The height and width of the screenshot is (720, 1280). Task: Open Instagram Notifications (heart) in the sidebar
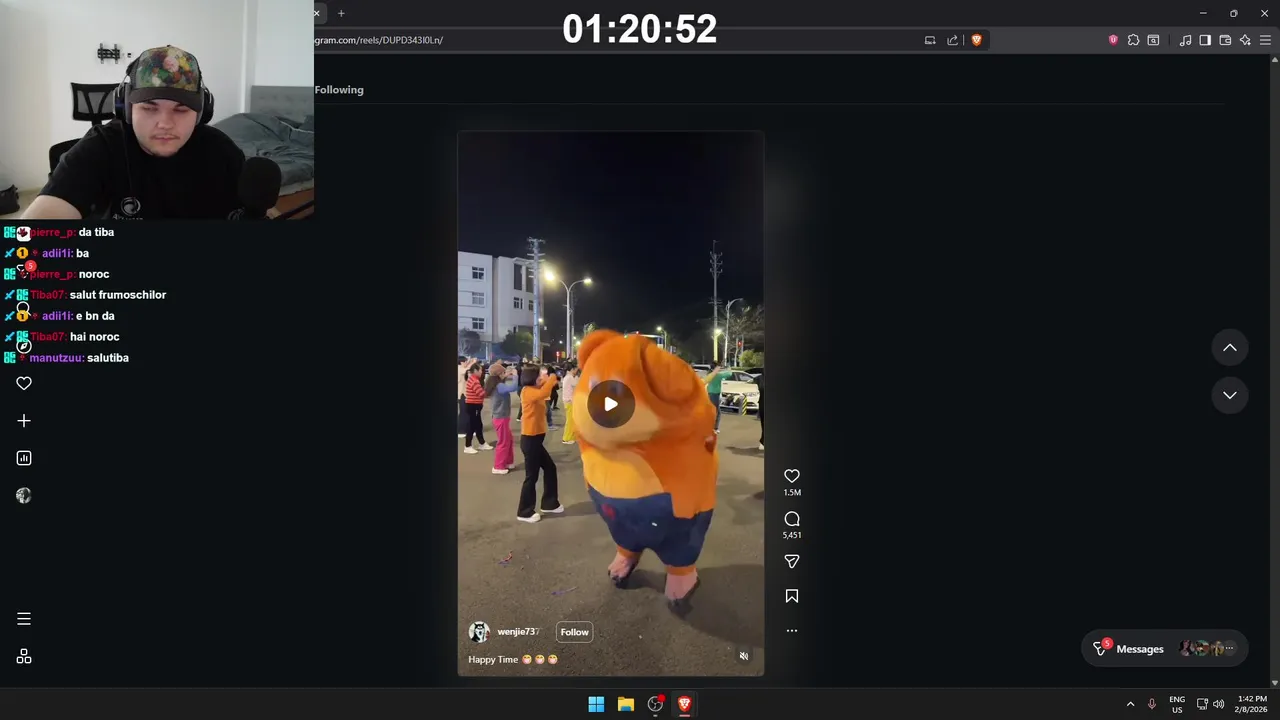pyautogui.click(x=24, y=384)
